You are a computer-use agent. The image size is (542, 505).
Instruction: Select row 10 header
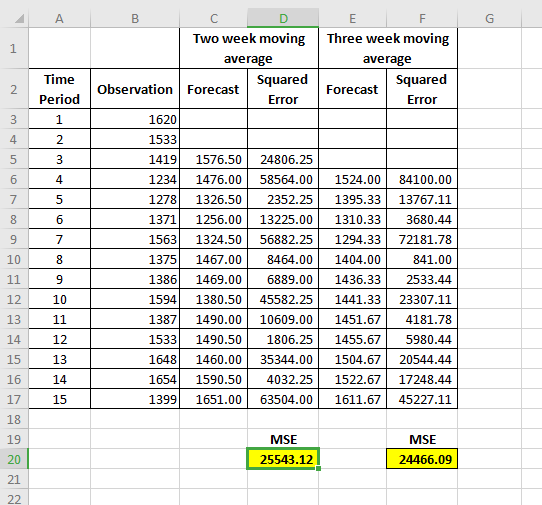(14, 259)
